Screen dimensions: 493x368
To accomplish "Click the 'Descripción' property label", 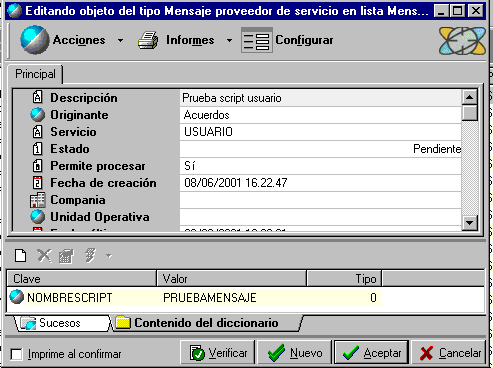I will click(x=84, y=98).
